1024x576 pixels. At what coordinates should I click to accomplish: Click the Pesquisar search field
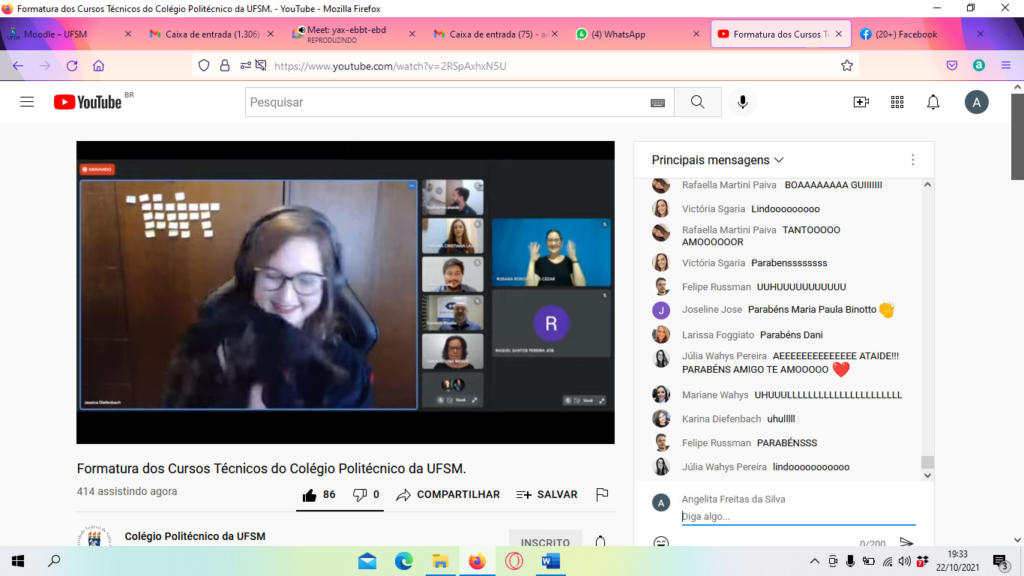click(445, 102)
